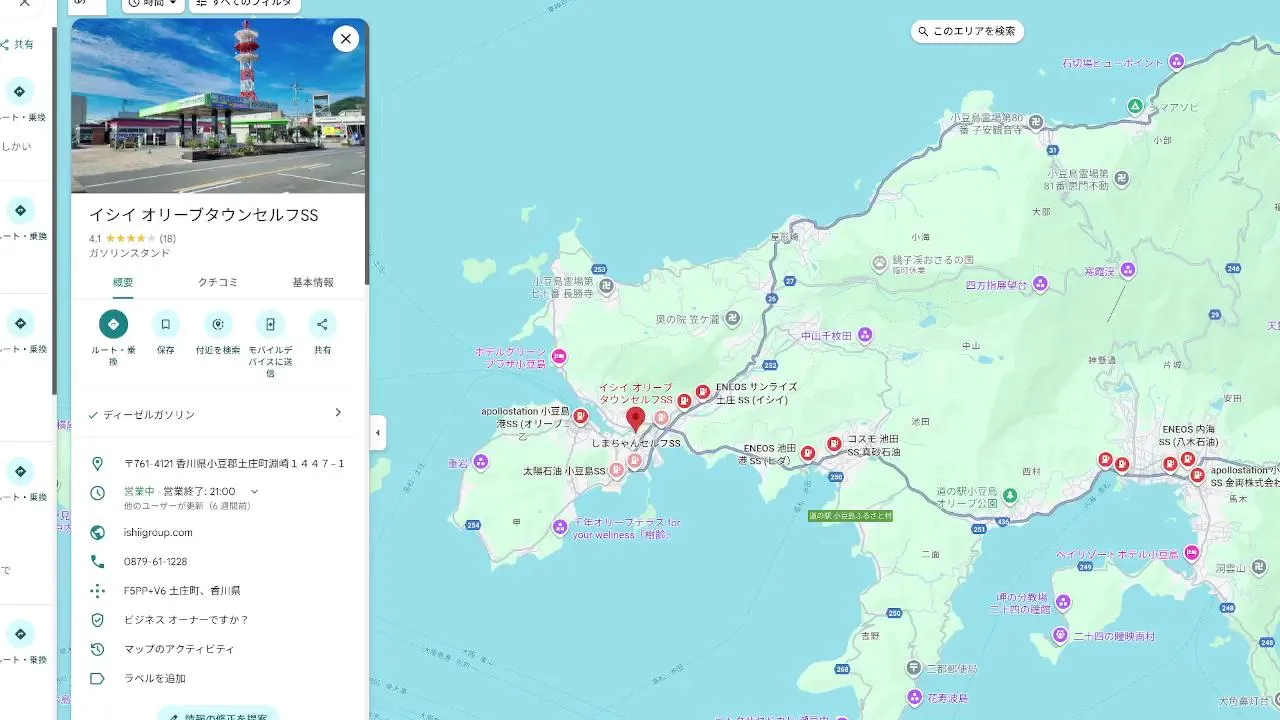Click the 共有 share icon in the place panel
Image resolution: width=1280 pixels, height=720 pixels.
point(322,324)
